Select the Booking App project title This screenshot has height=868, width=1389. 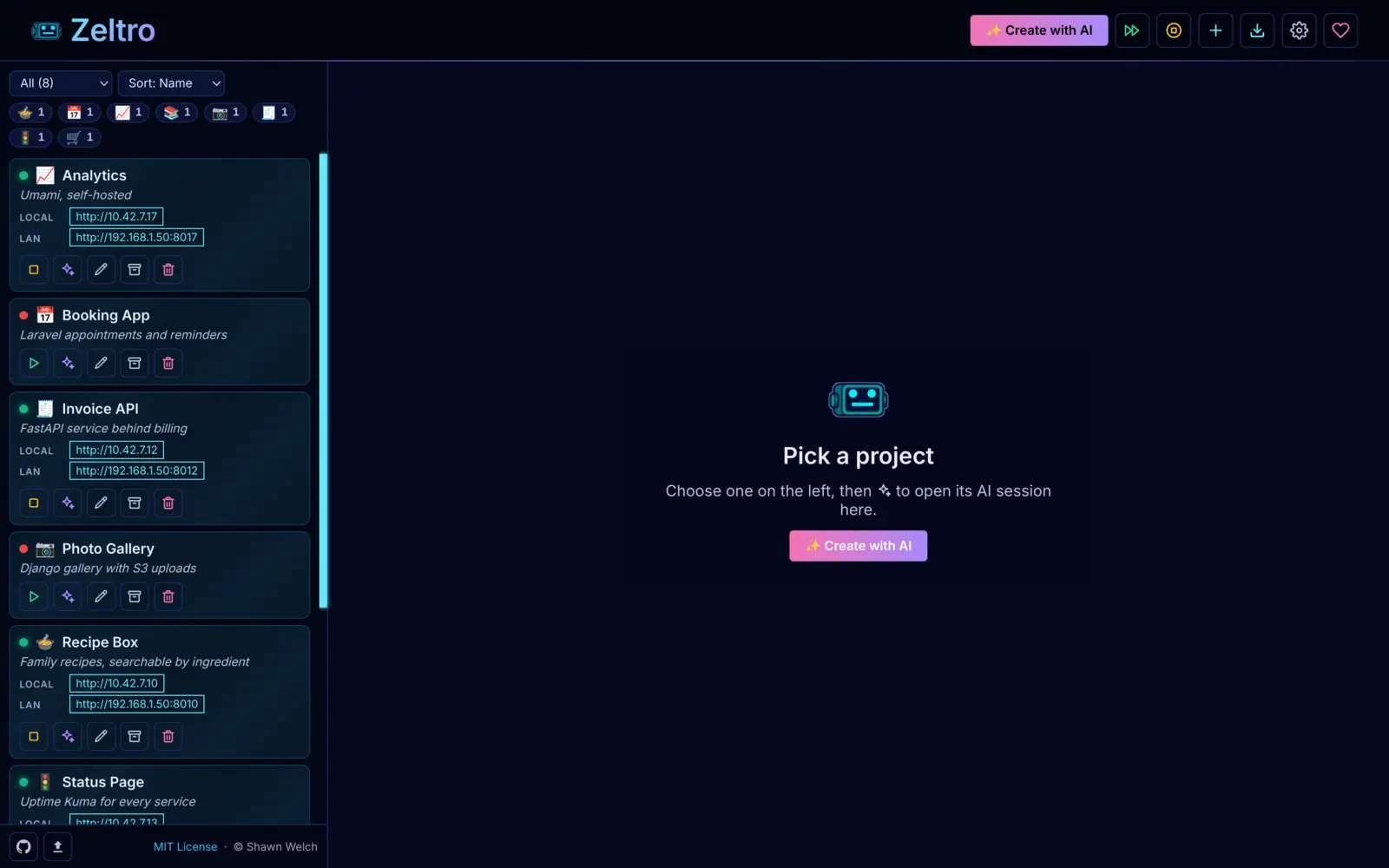[x=105, y=316]
